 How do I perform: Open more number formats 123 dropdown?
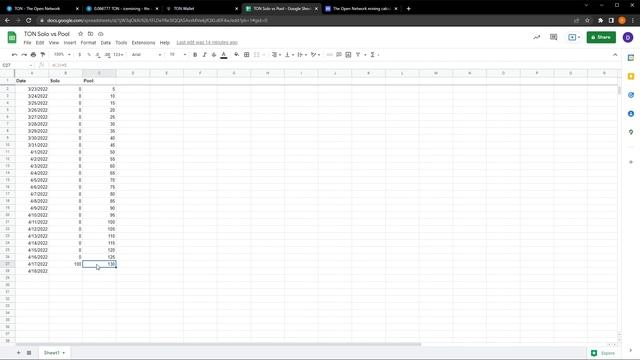coord(118,55)
